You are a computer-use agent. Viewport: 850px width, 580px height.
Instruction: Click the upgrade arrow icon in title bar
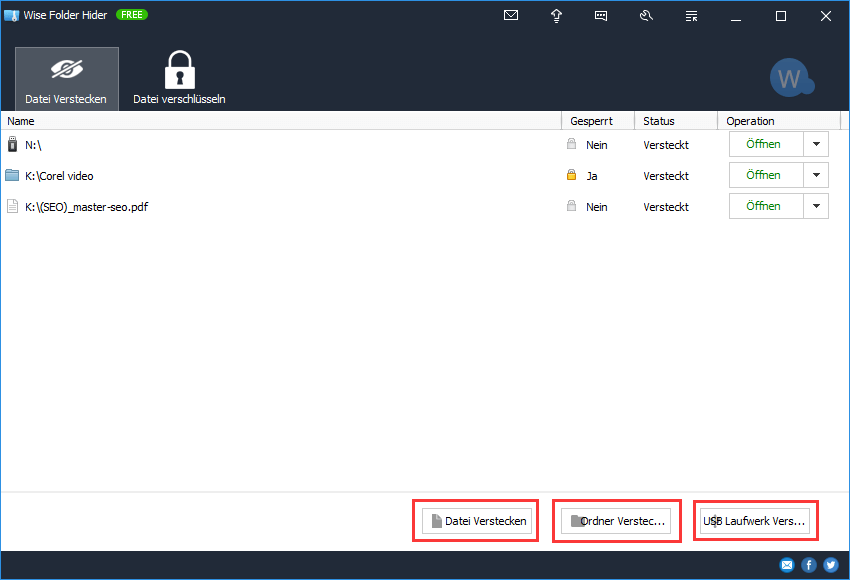[x=556, y=16]
